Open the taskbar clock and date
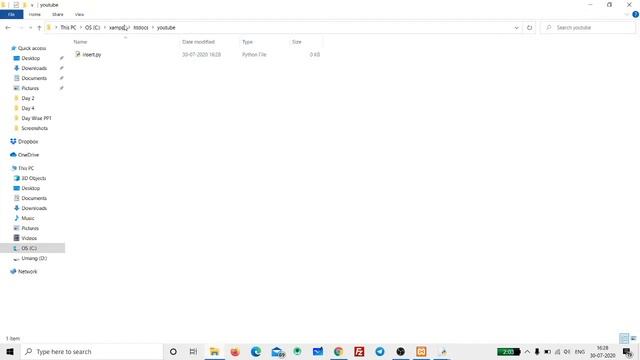The image size is (640, 360). pyautogui.click(x=602, y=352)
